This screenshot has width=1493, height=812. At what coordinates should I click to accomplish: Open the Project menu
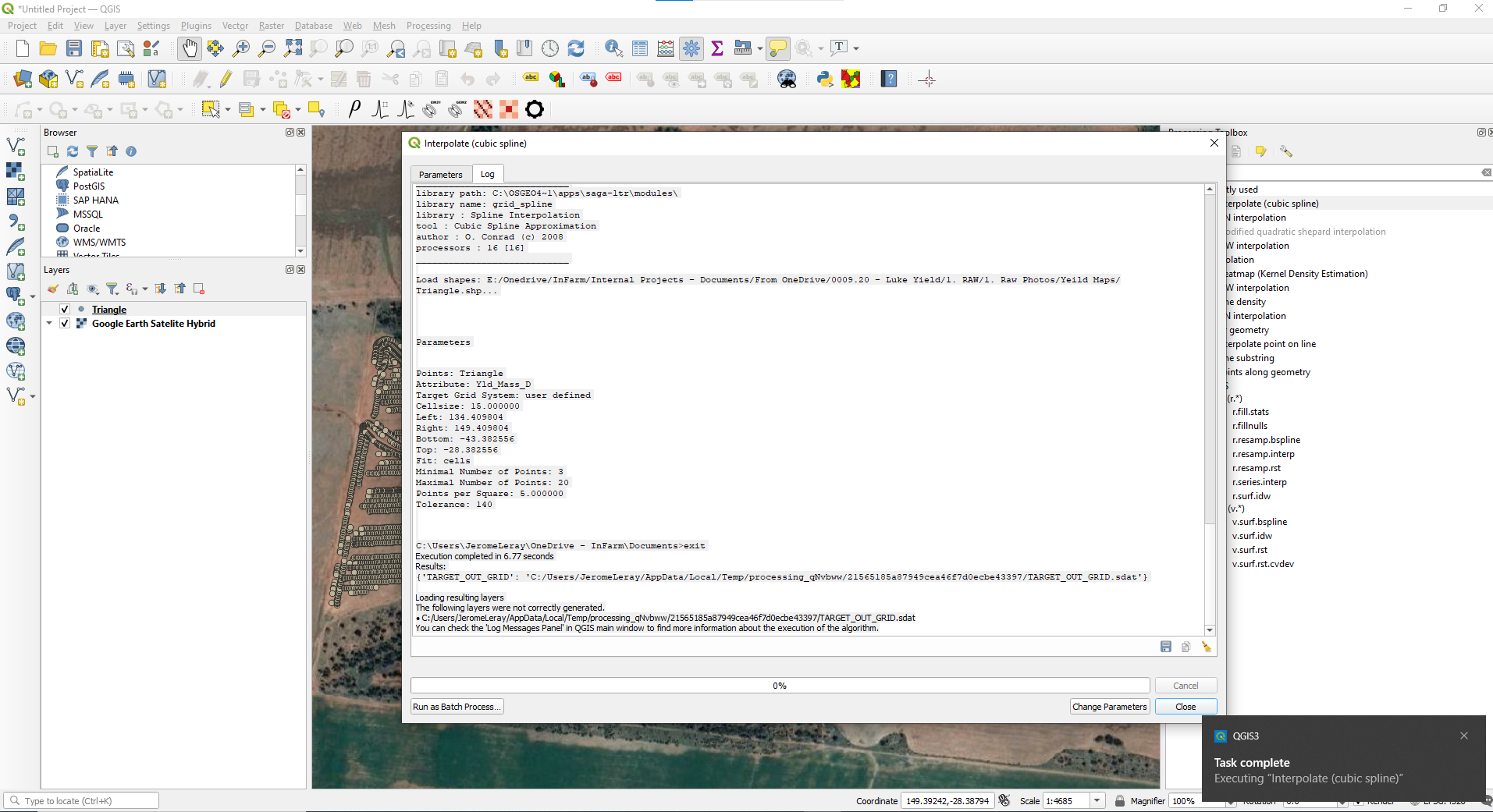(22, 26)
